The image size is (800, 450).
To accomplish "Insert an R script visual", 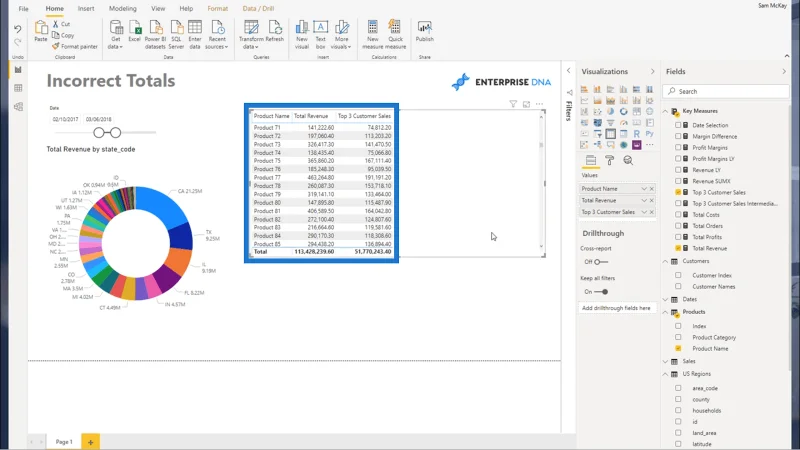I will pyautogui.click(x=636, y=134).
